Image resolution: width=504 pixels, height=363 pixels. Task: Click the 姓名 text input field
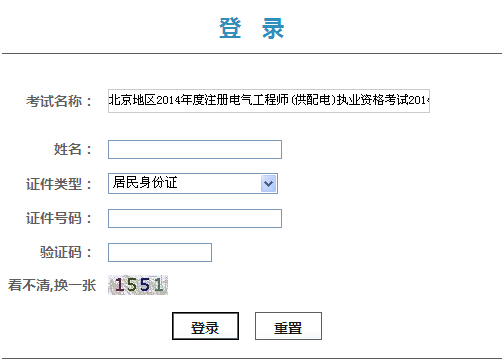(195, 149)
